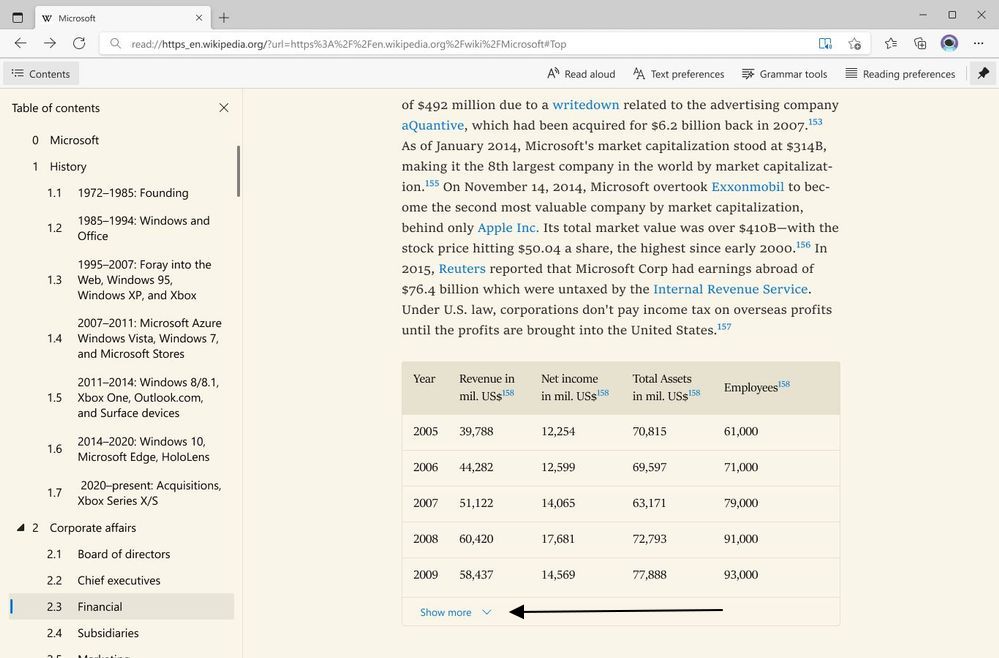Open footnote 158 beside Employees header
This screenshot has width=999, height=658.
(x=784, y=383)
